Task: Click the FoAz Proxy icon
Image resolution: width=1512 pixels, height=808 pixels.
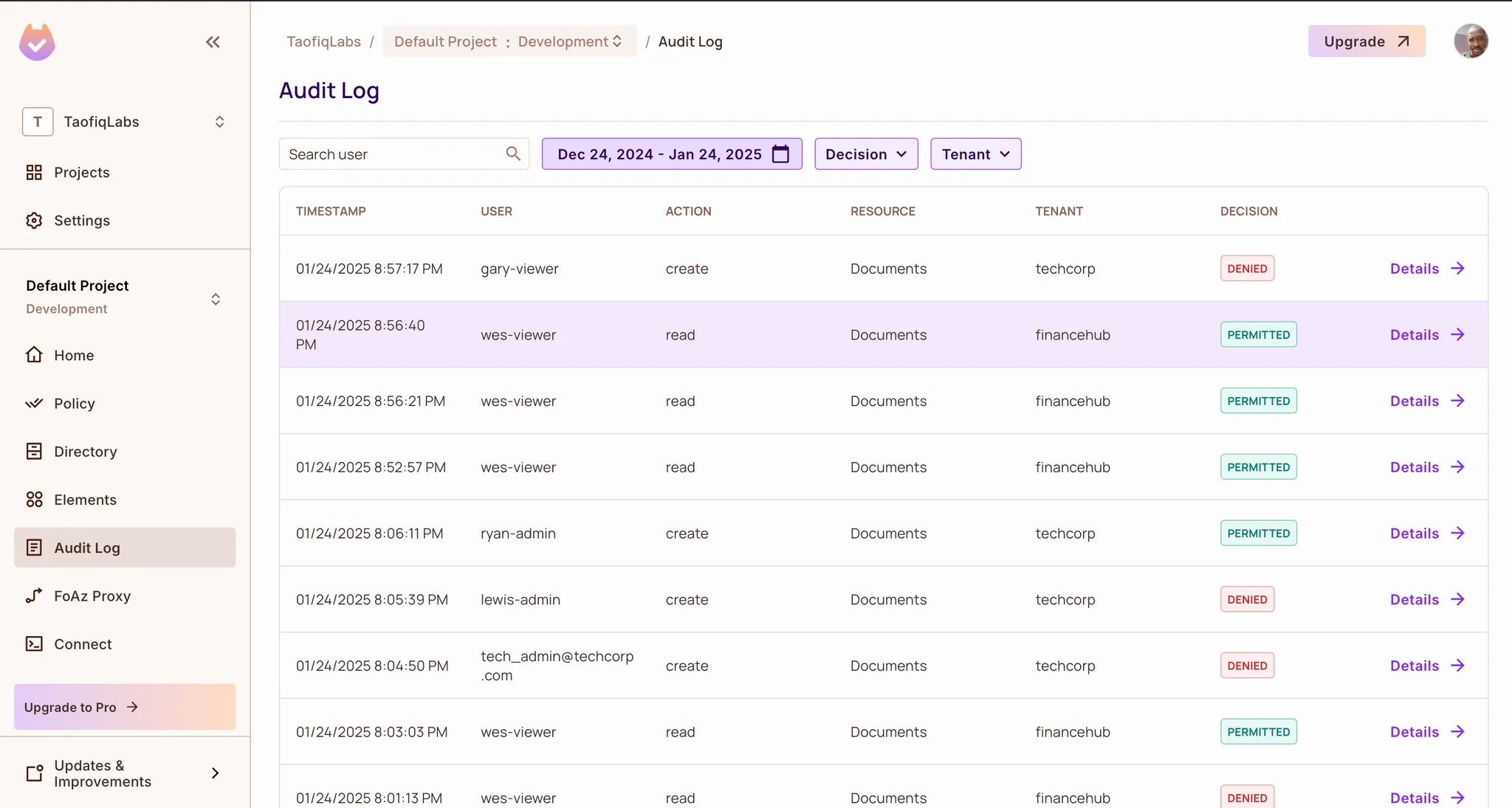Action: pos(34,595)
